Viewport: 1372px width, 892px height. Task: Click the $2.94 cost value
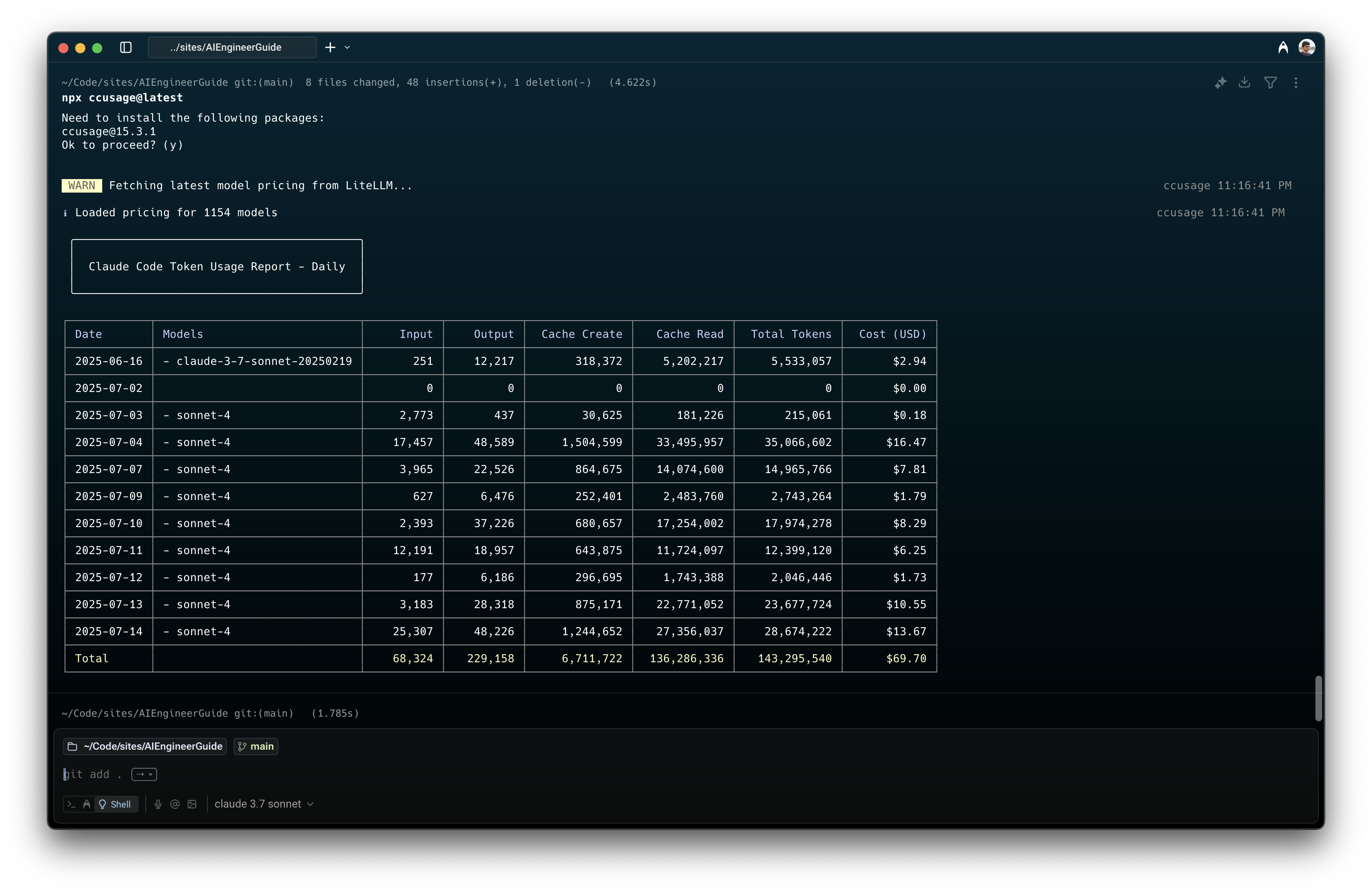pyautogui.click(x=910, y=361)
